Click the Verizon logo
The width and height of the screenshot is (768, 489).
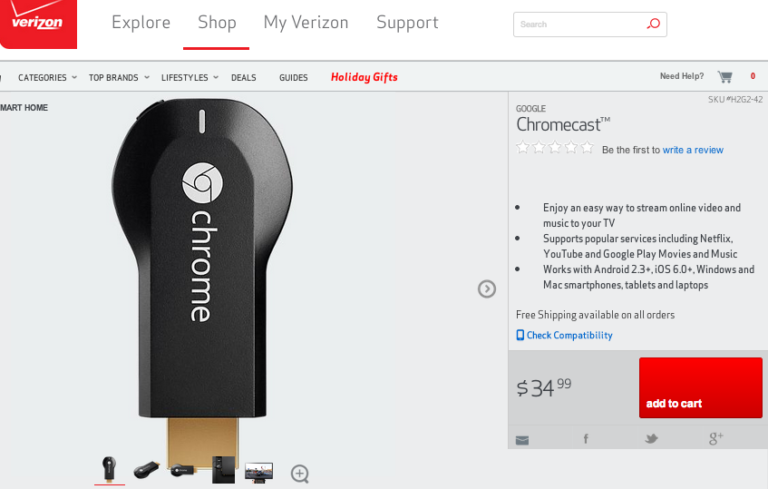coord(37,23)
